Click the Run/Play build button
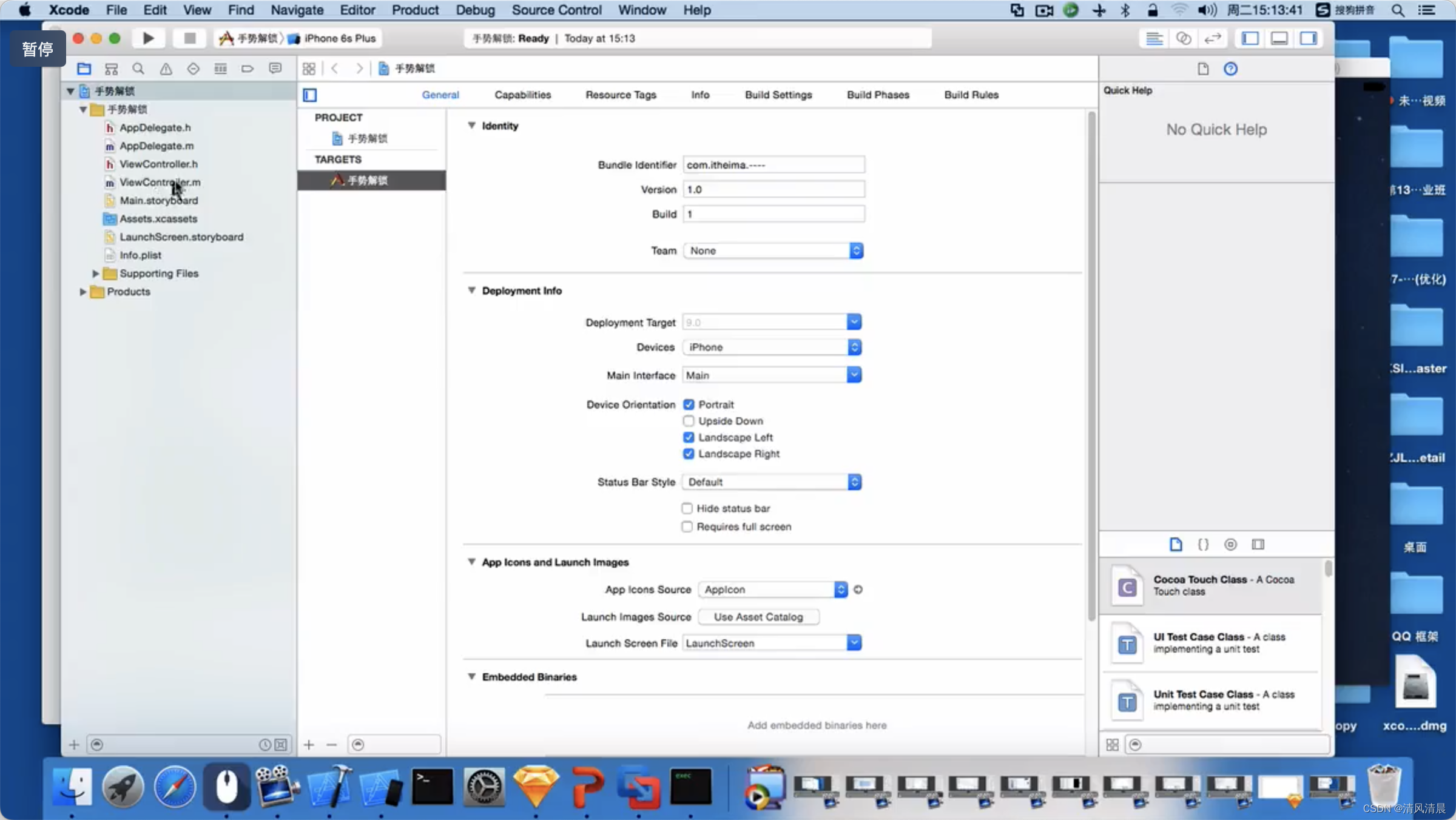1456x820 pixels. pos(147,37)
